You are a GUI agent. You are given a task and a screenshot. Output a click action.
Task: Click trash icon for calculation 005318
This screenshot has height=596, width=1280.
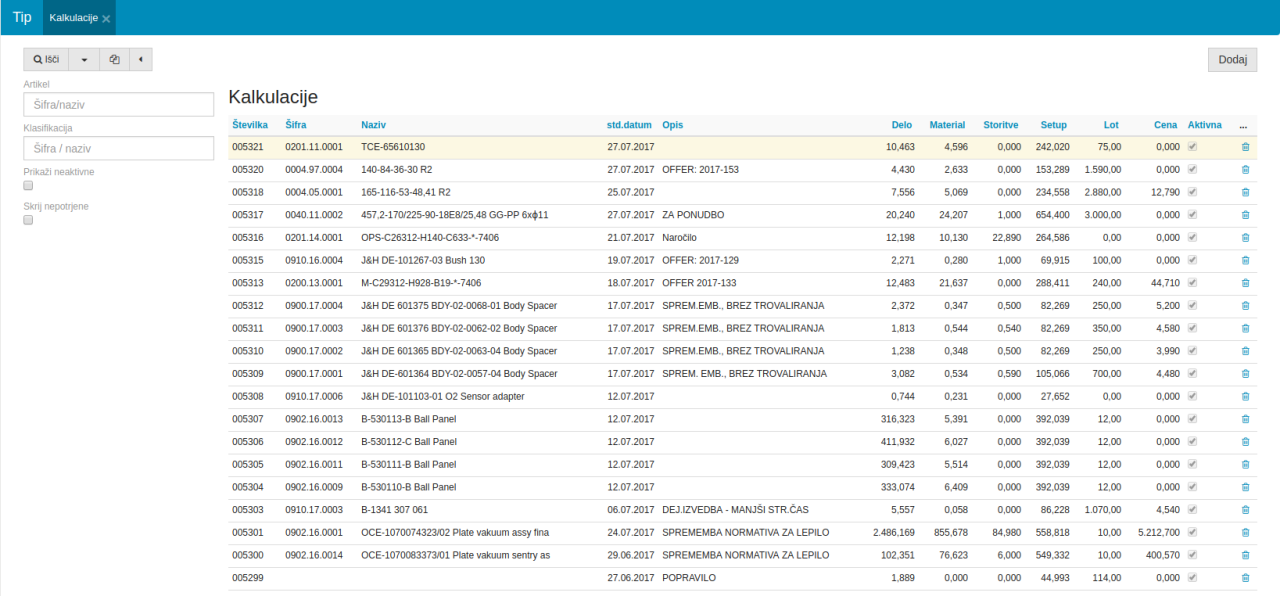click(1245, 192)
